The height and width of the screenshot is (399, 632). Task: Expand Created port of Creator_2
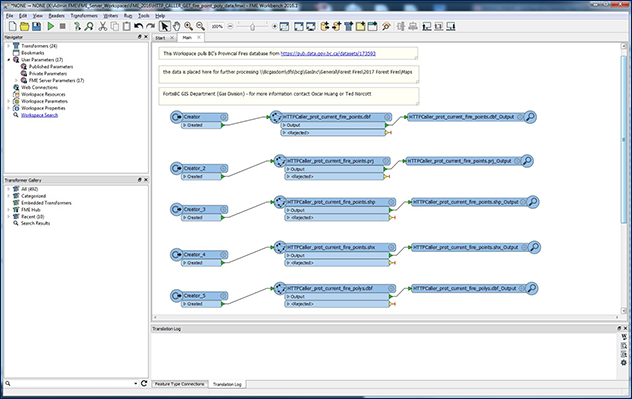pos(185,177)
